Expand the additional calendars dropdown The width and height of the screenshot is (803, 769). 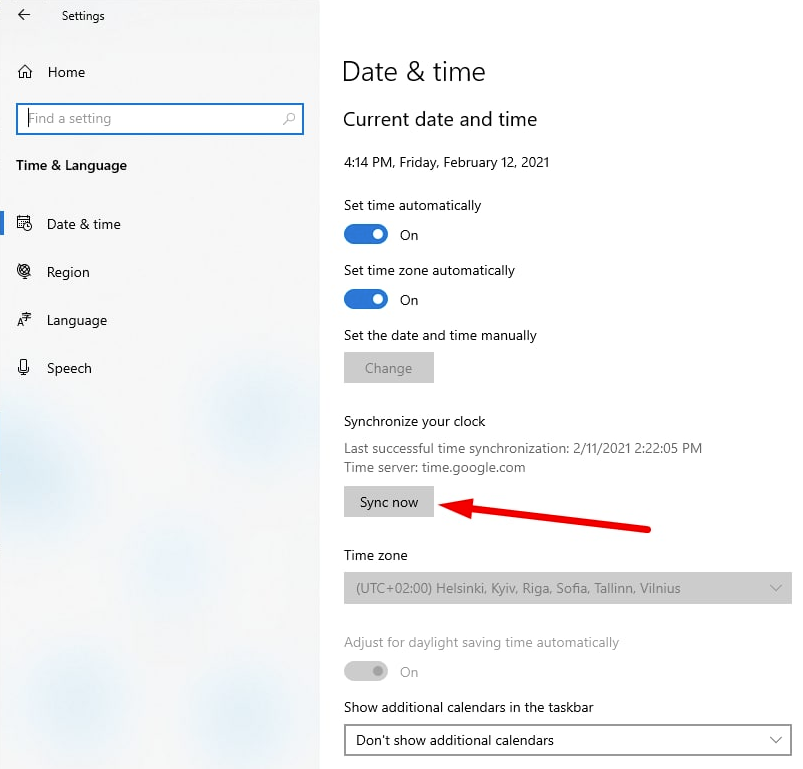[567, 740]
